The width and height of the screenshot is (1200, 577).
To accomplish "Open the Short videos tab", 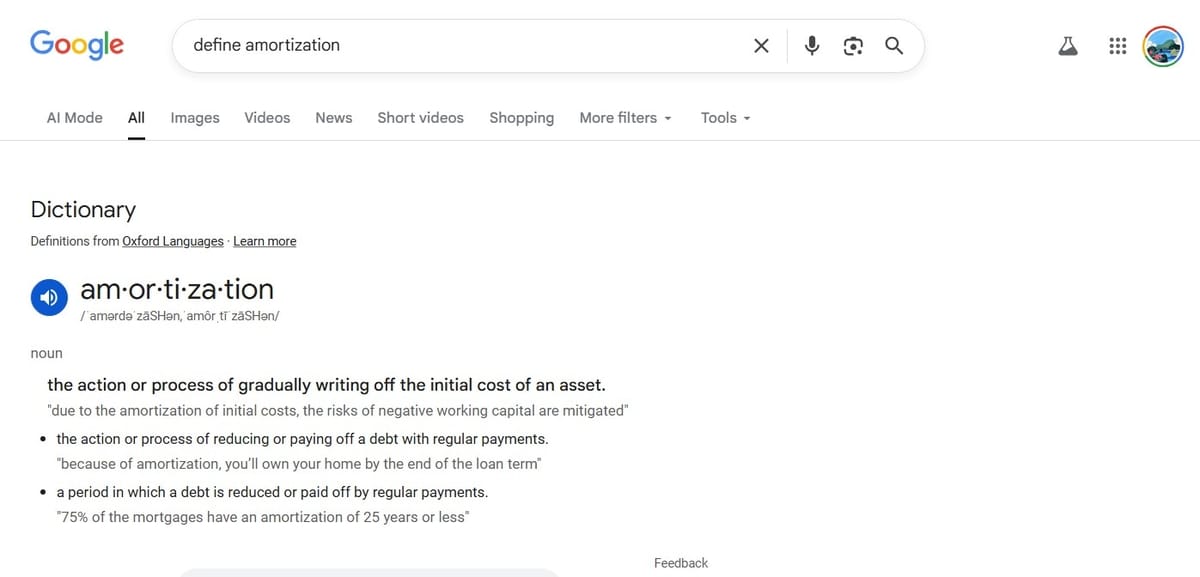I will 420,117.
